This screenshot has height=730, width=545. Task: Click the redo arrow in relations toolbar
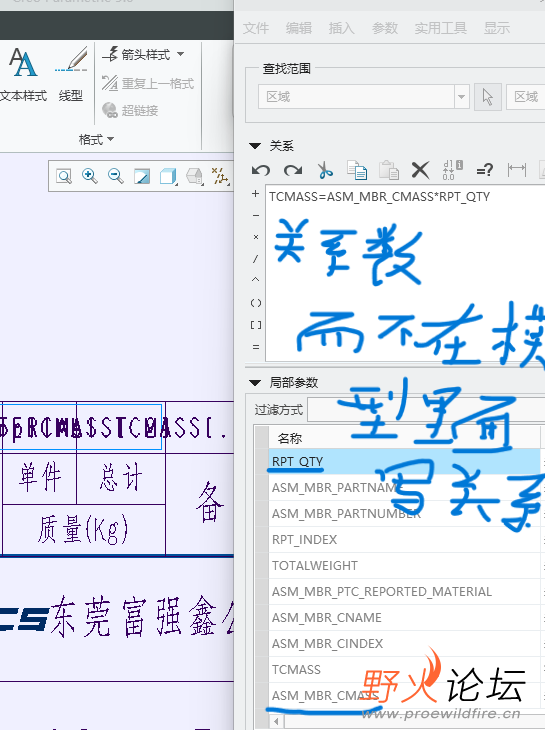(x=293, y=170)
